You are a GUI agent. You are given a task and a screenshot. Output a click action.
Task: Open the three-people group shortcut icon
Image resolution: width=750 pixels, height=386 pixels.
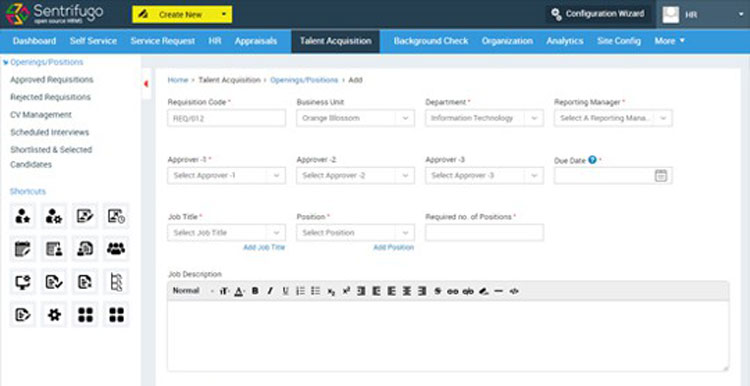click(x=116, y=249)
